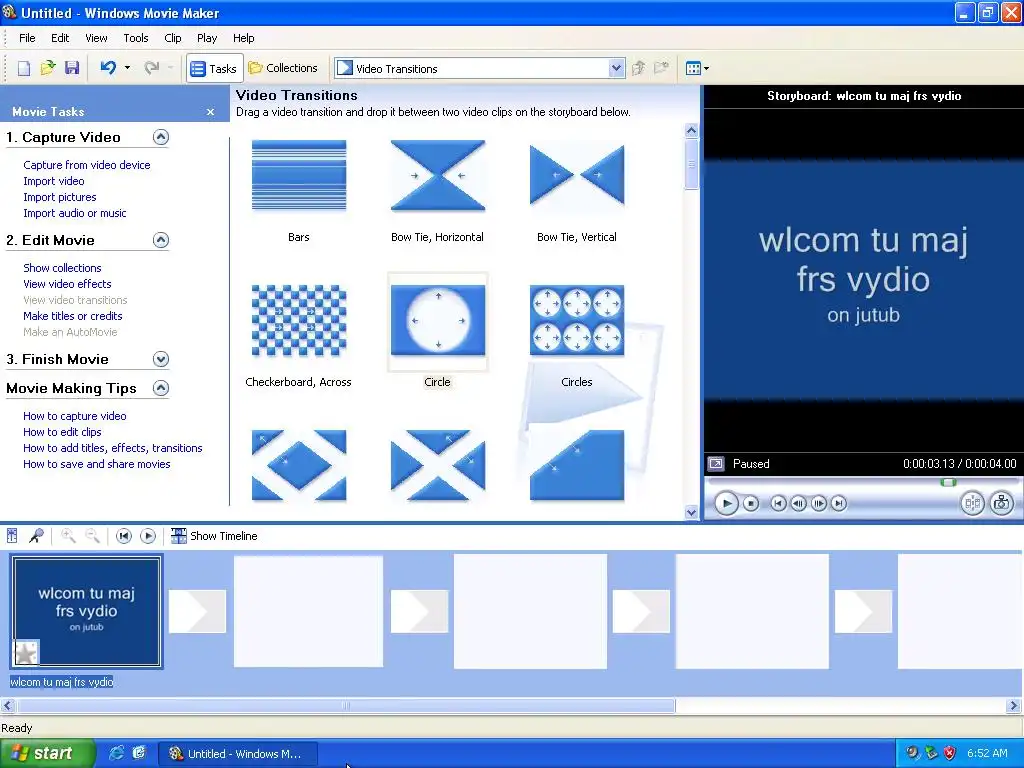Stop the preview monitor playback
This screenshot has width=1024, height=768.
751,504
